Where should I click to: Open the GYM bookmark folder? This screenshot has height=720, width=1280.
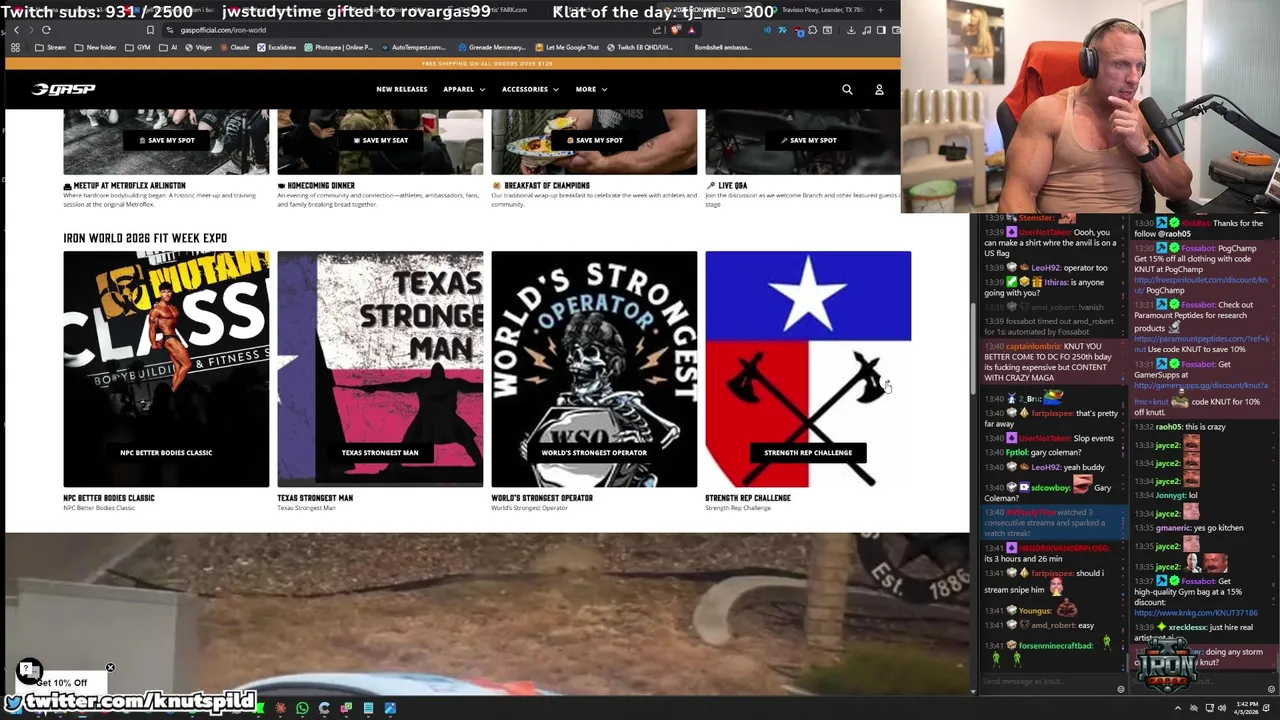137,47
